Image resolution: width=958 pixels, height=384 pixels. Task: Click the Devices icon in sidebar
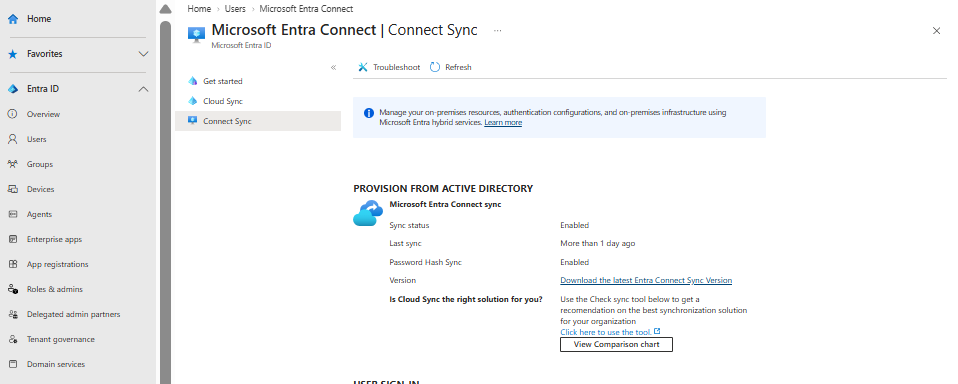[x=13, y=189]
